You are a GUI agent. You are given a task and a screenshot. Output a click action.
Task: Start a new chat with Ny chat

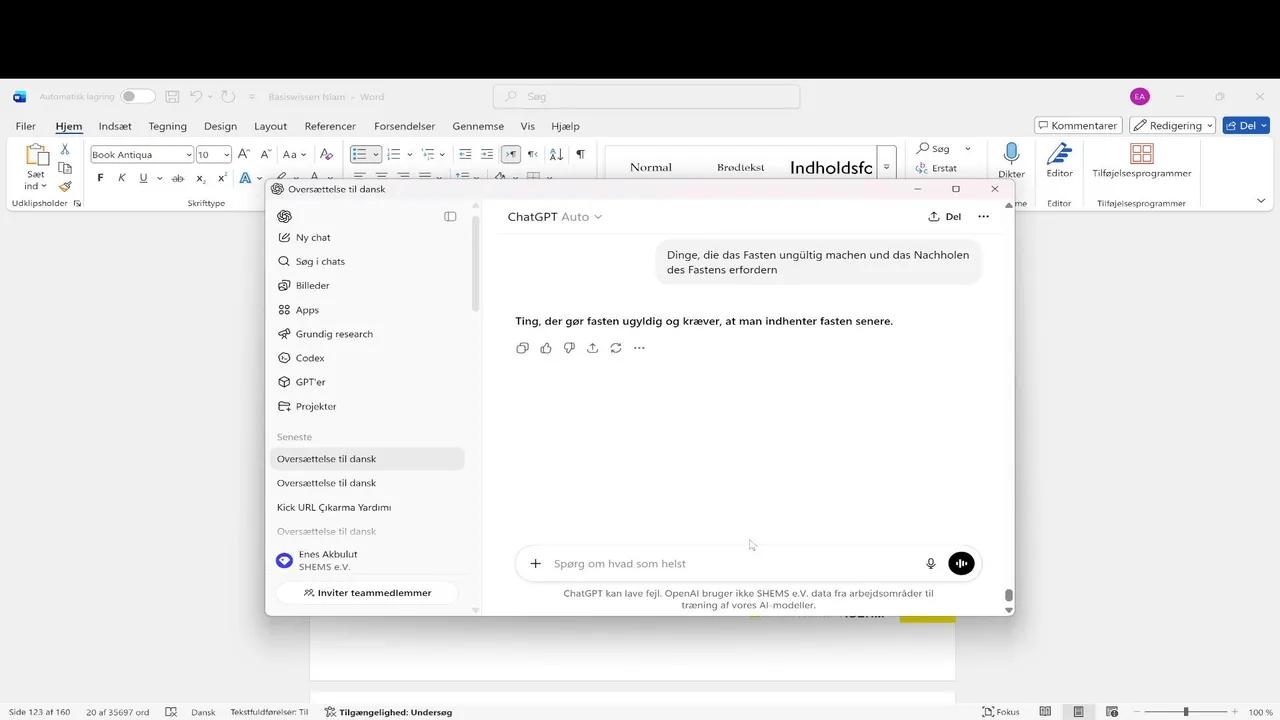pos(313,238)
